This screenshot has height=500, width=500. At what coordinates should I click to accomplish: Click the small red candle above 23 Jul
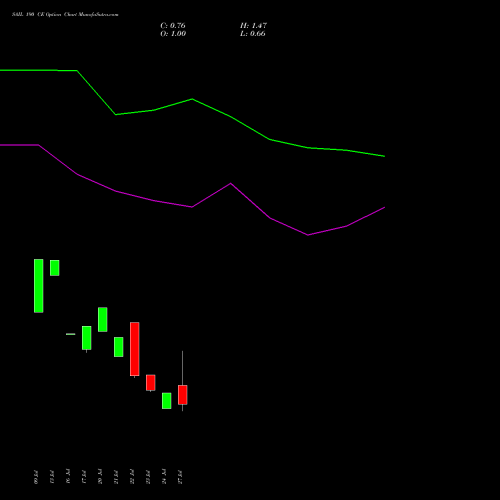[x=151, y=383]
